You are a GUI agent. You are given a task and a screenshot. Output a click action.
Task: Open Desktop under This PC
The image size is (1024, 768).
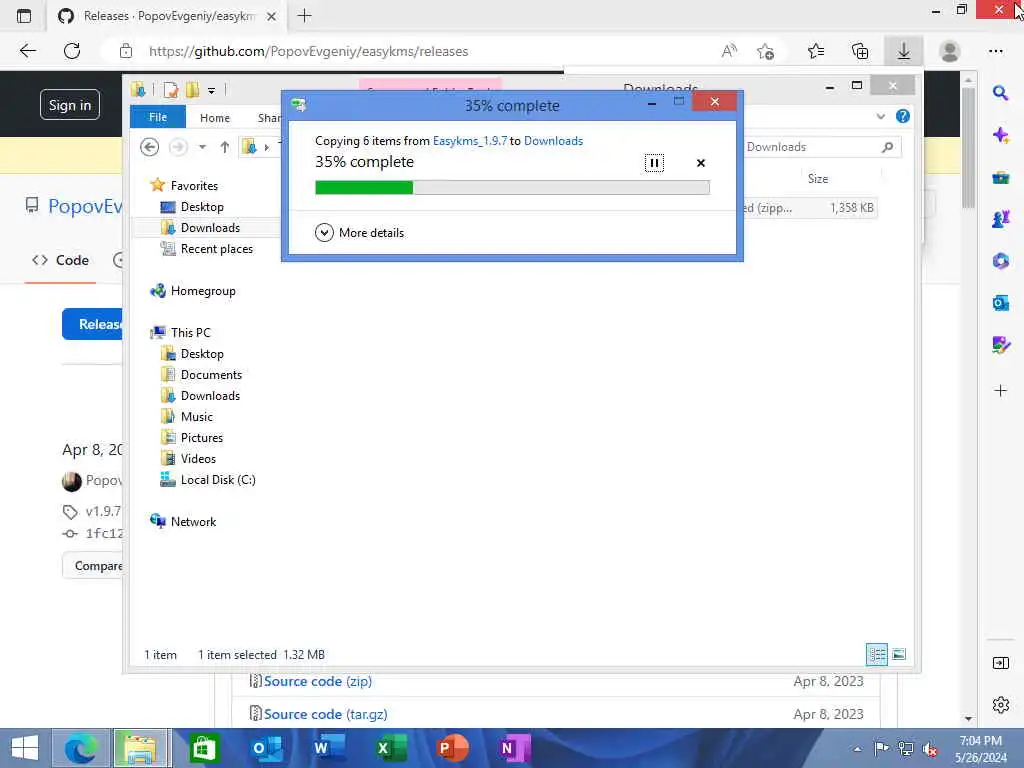point(202,353)
